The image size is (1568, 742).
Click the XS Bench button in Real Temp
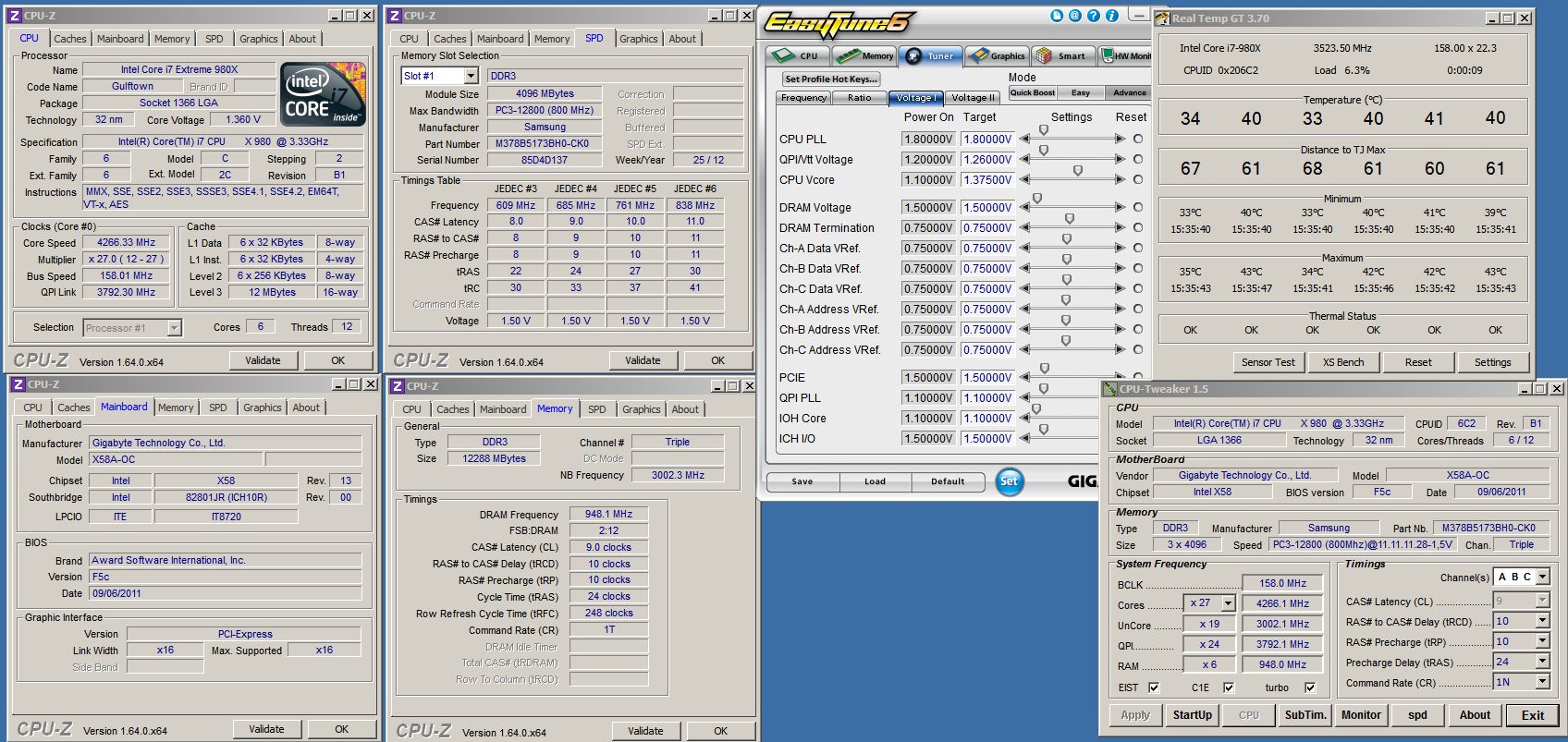point(1343,362)
